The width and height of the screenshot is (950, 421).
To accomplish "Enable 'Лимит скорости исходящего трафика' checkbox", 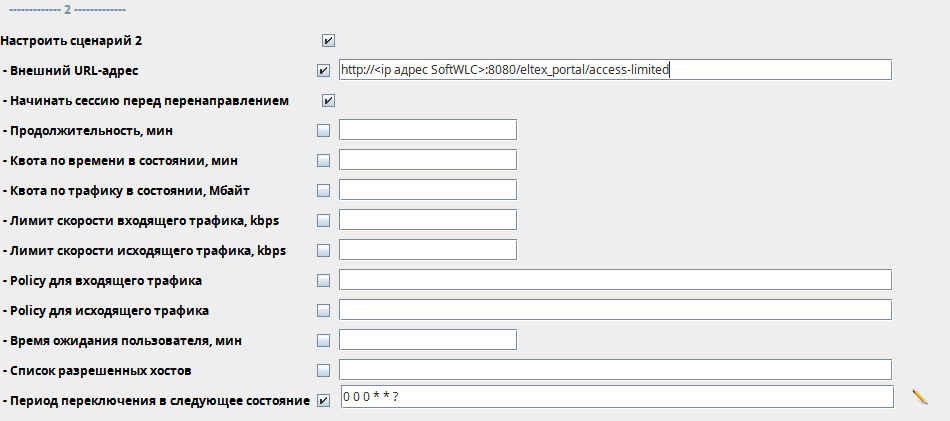I will (x=322, y=250).
